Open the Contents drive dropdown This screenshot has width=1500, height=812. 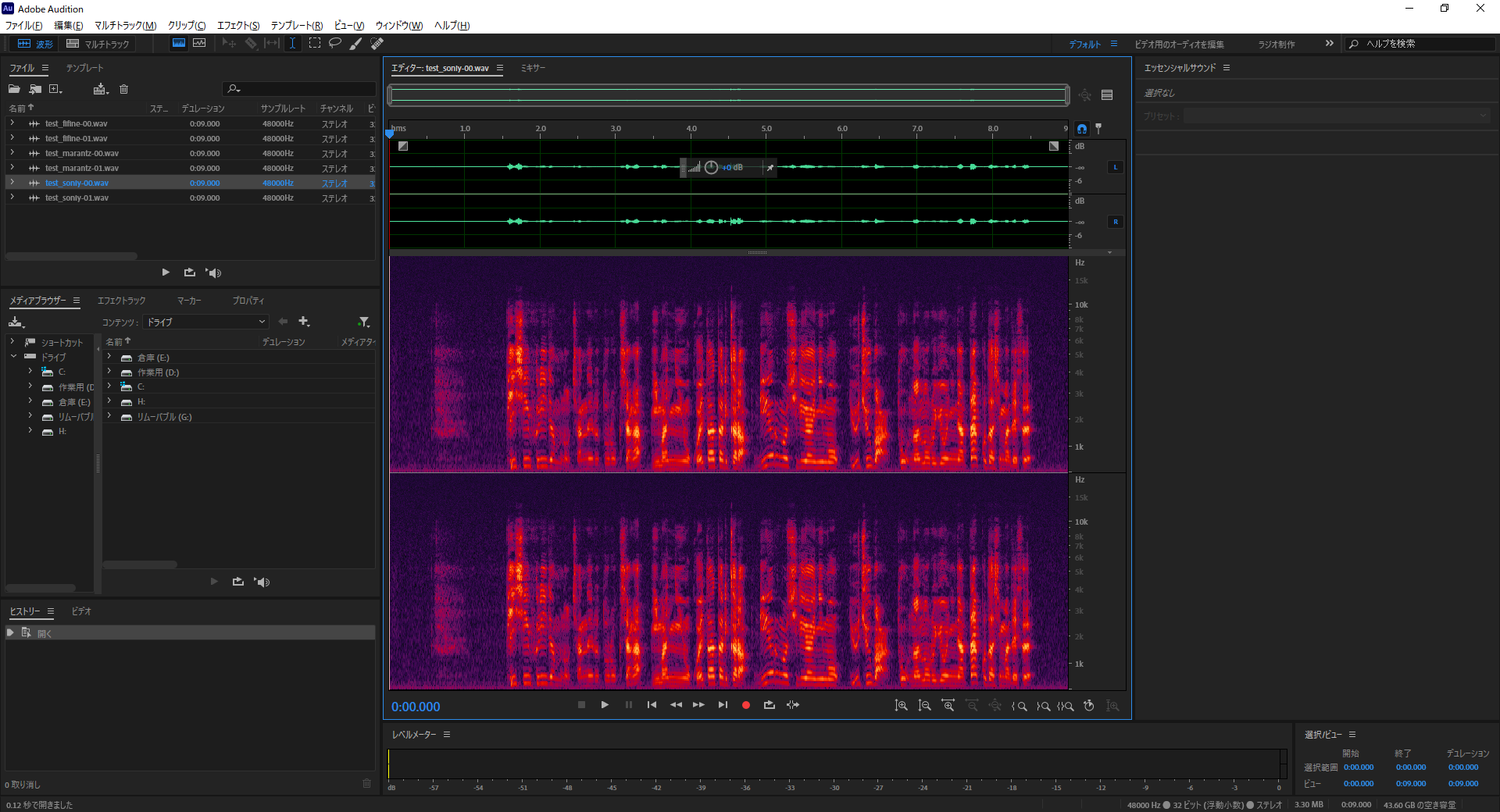(206, 322)
